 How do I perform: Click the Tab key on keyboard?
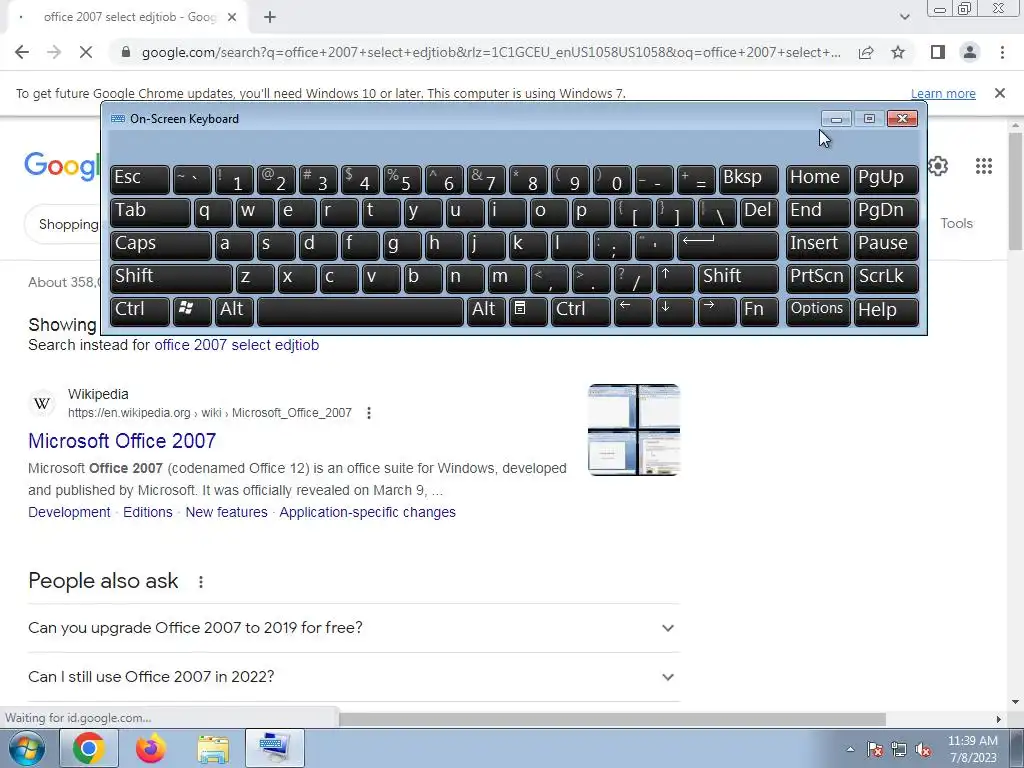[150, 213]
